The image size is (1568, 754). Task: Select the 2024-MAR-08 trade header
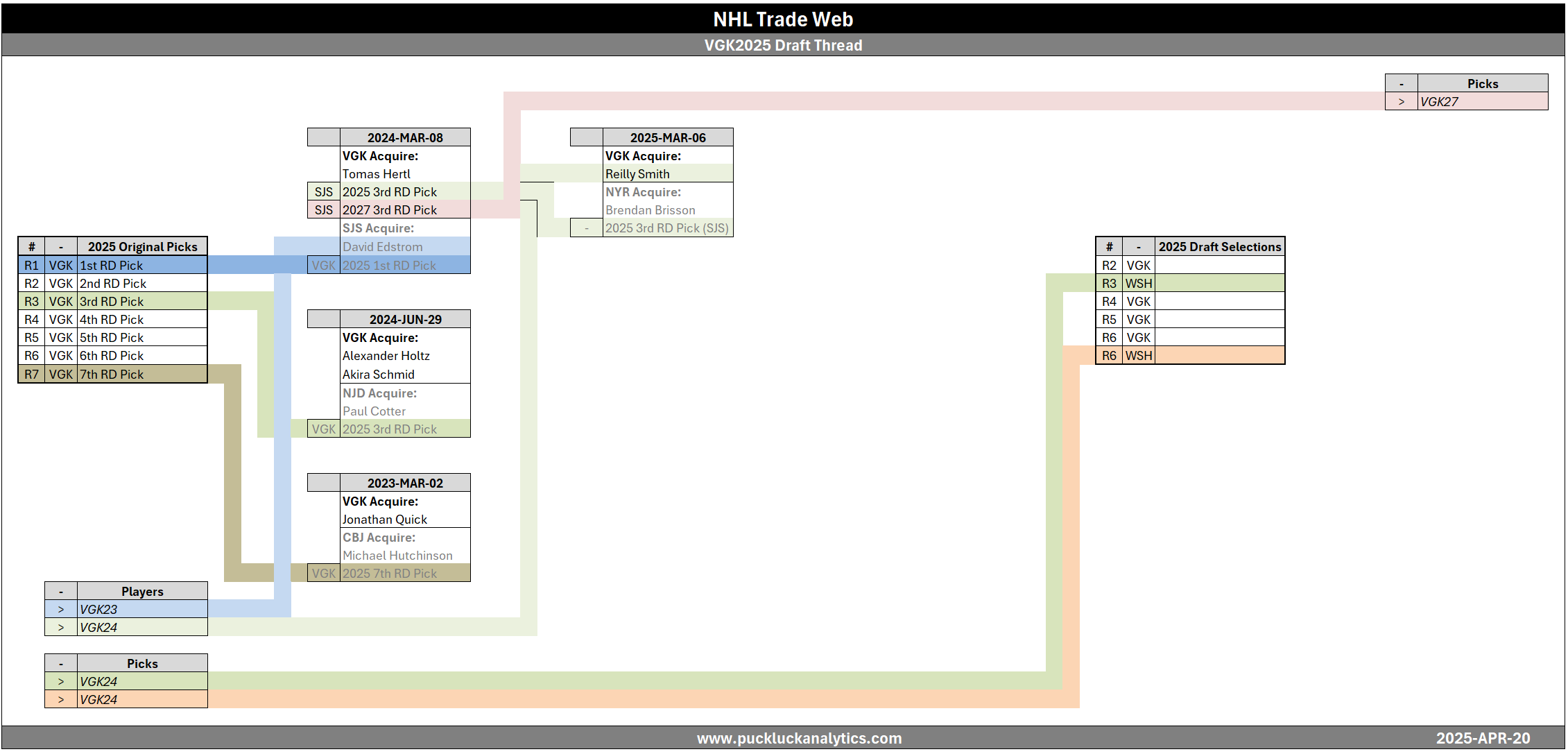[404, 137]
